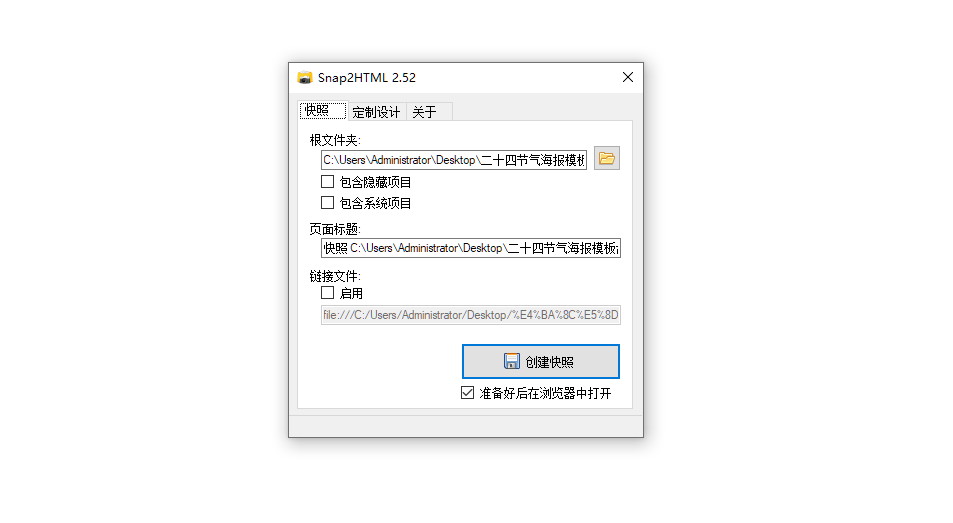Toggle the 启用 link files checkbox
This screenshot has height=523, width=953.
coord(328,293)
